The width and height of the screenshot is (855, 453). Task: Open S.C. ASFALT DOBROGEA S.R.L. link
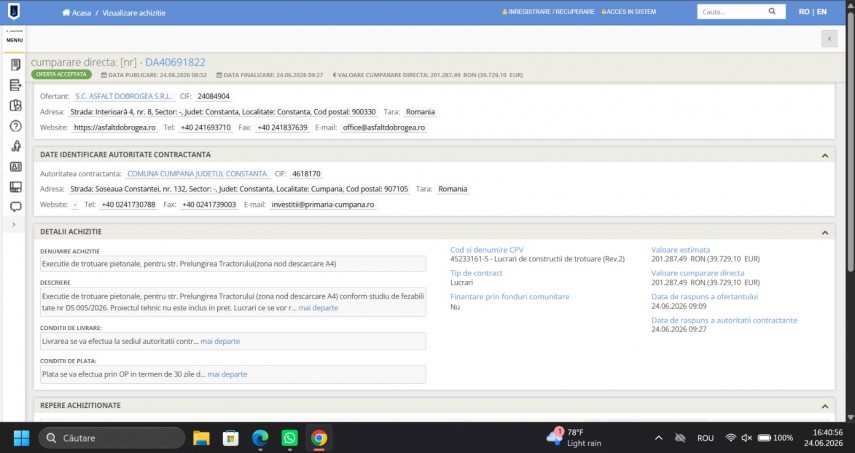pos(123,96)
